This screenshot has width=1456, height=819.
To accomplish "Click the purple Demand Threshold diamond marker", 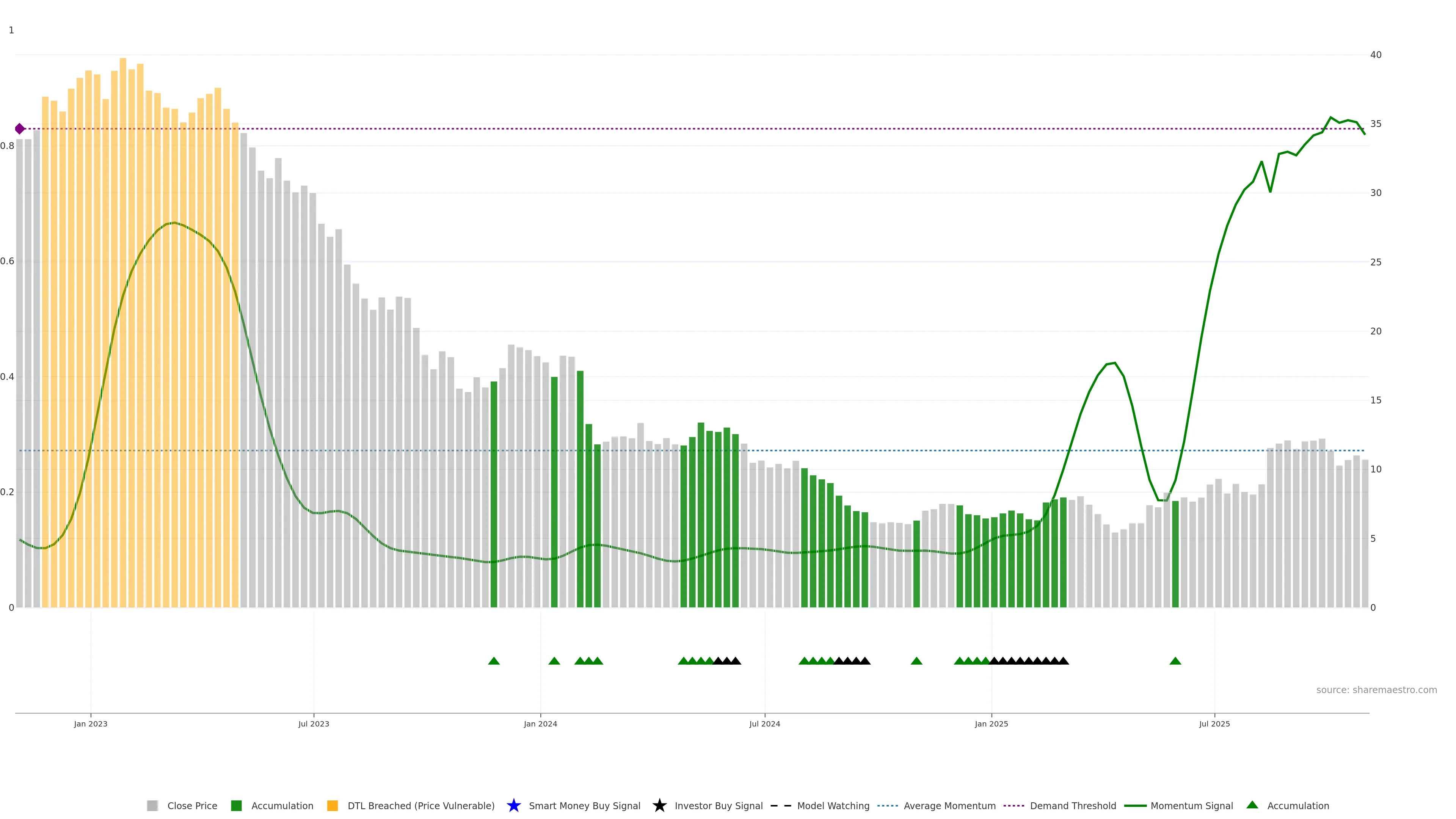I will 20,129.
